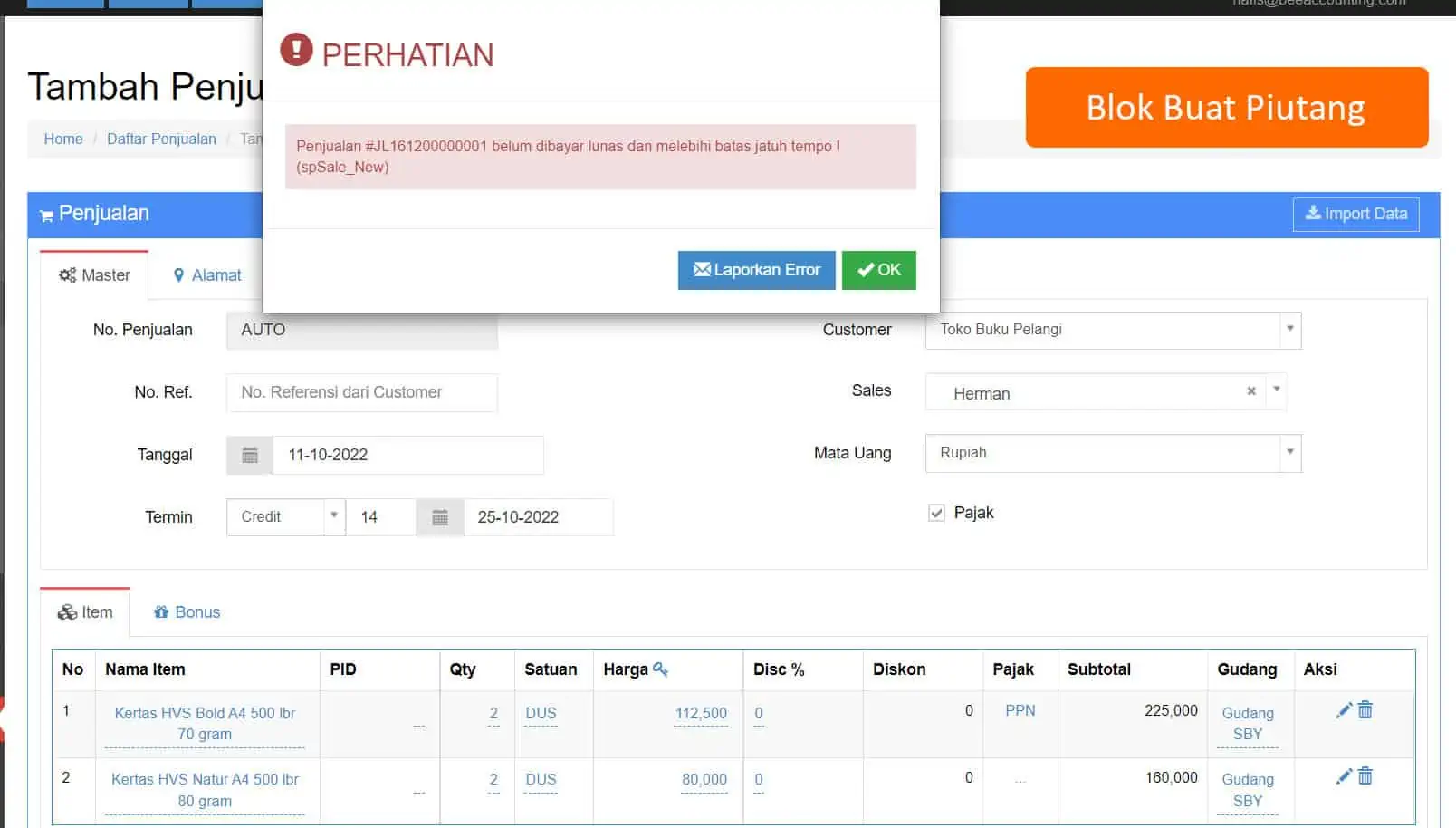Click Laporkan Error button
Viewport: 1456px width, 828px height.
(756, 270)
